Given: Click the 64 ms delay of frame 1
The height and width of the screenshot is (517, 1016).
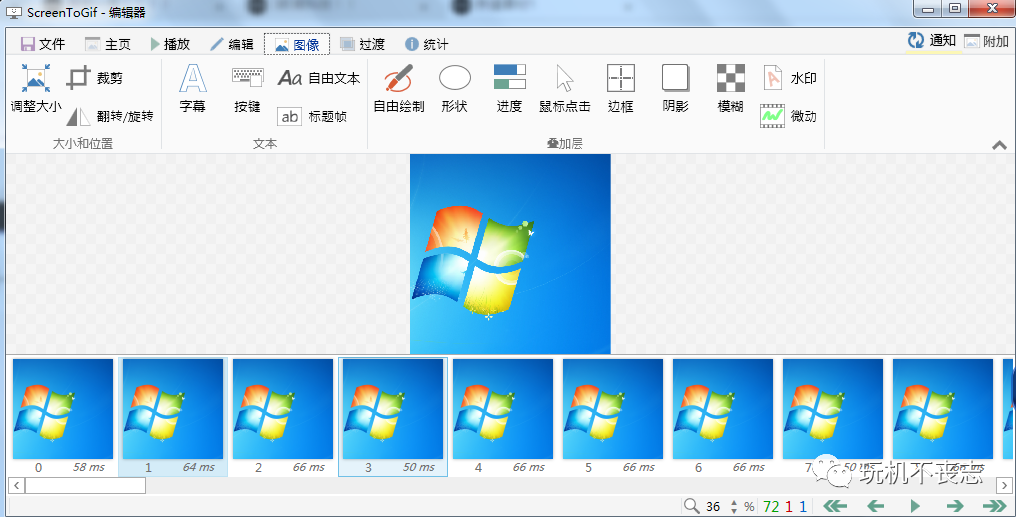Looking at the screenshot, I should pyautogui.click(x=199, y=467).
